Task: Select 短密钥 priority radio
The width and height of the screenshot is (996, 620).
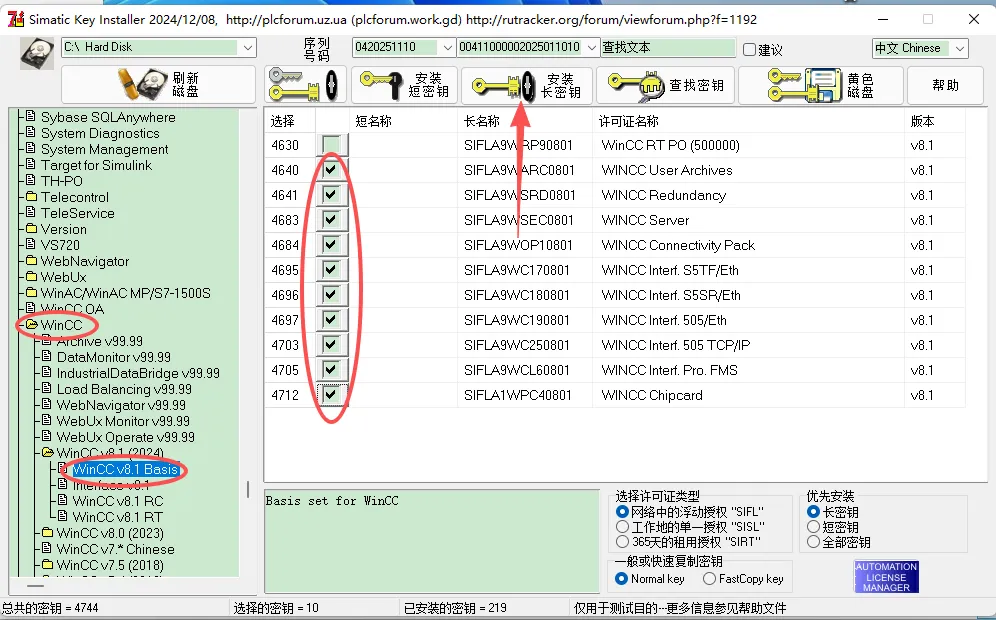Action: 813,527
